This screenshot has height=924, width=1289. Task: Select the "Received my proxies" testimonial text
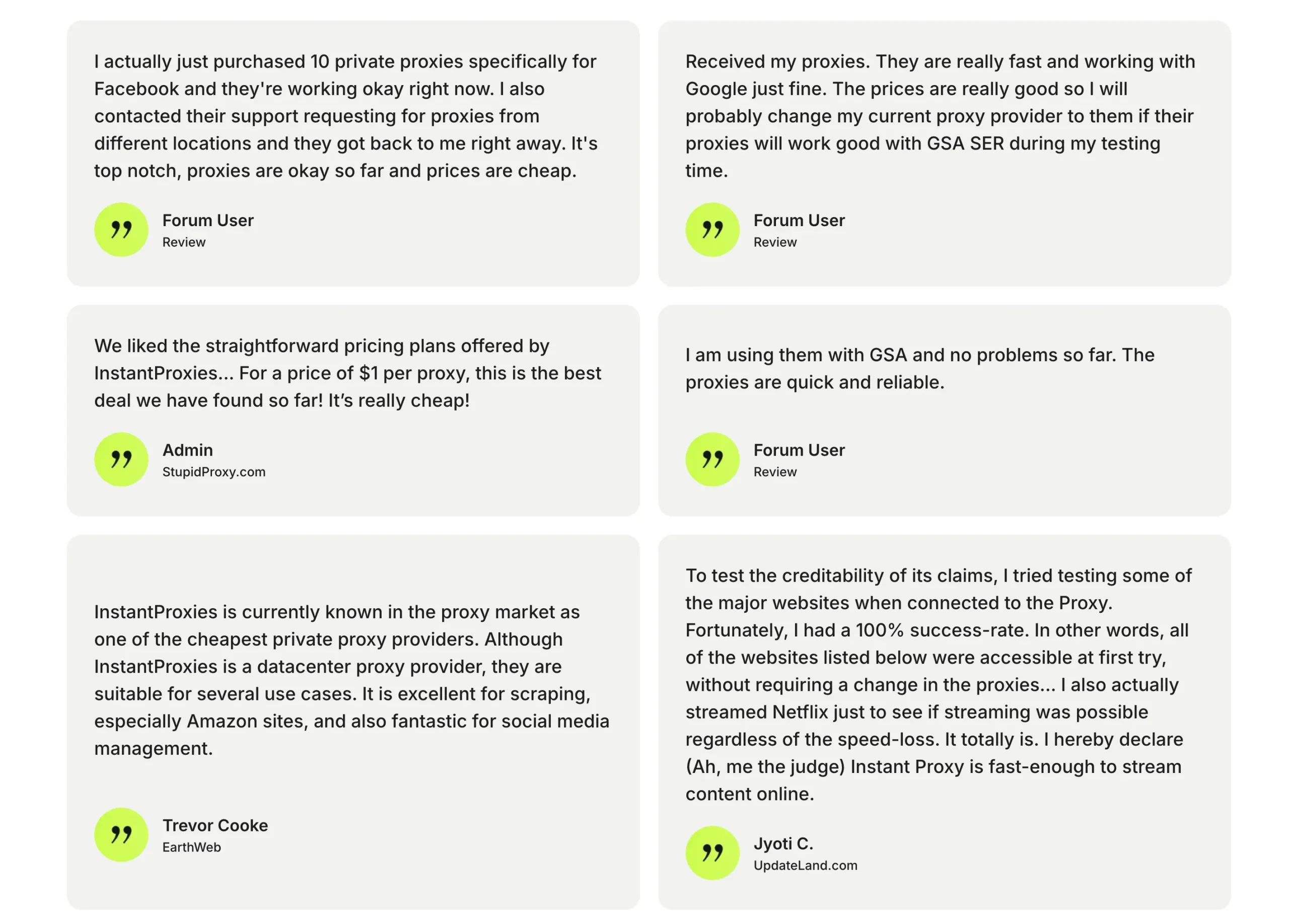click(x=940, y=116)
